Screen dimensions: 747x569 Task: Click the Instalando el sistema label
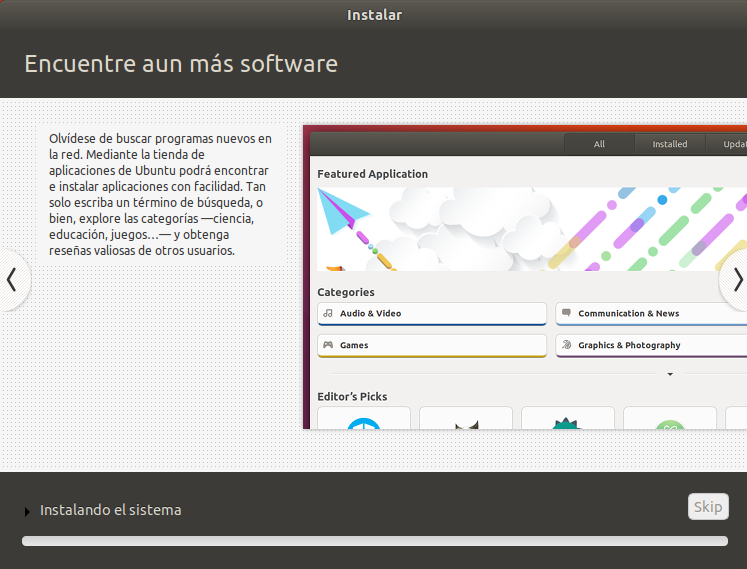(111, 510)
